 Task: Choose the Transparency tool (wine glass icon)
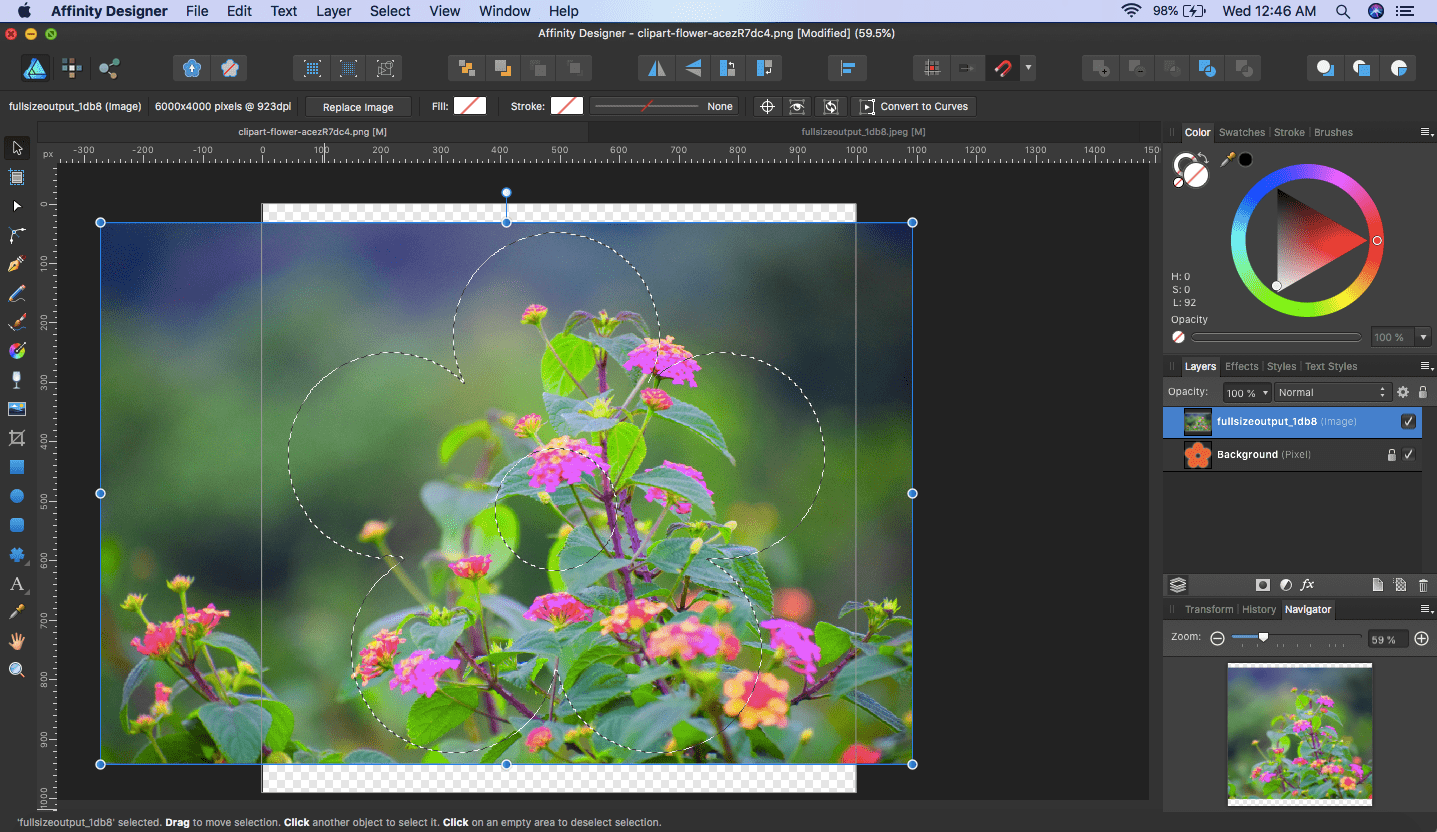pos(17,380)
